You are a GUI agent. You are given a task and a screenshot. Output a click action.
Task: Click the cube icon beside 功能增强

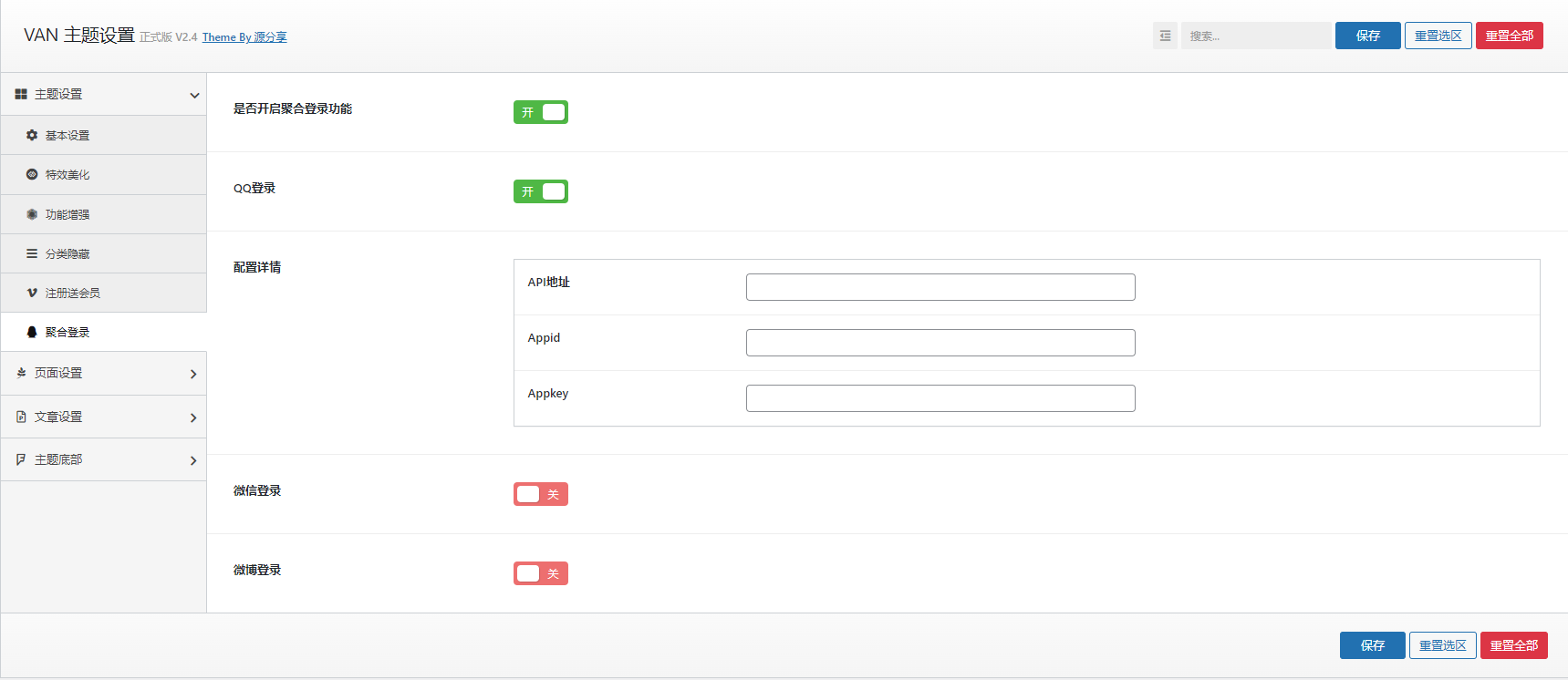click(x=32, y=214)
